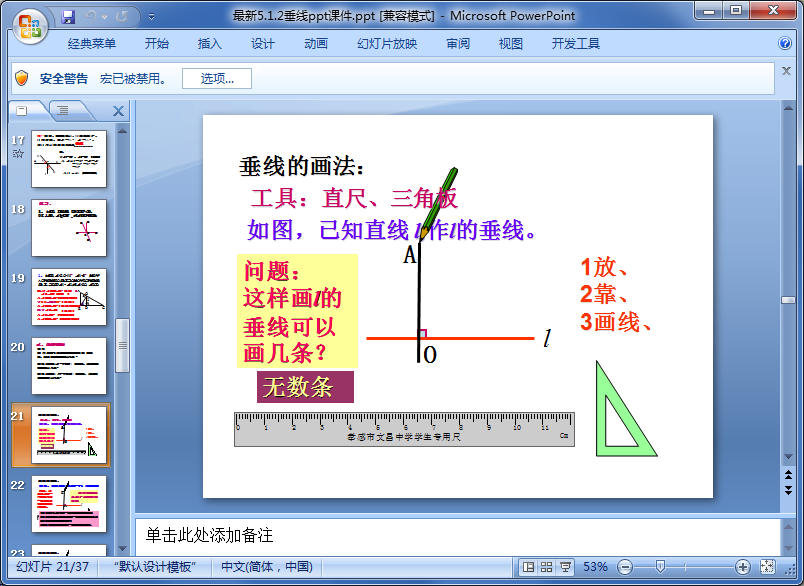Viewport: 804px width, 586px height.
Task: Click the 默认设计模板 theme indicator
Action: pos(155,567)
